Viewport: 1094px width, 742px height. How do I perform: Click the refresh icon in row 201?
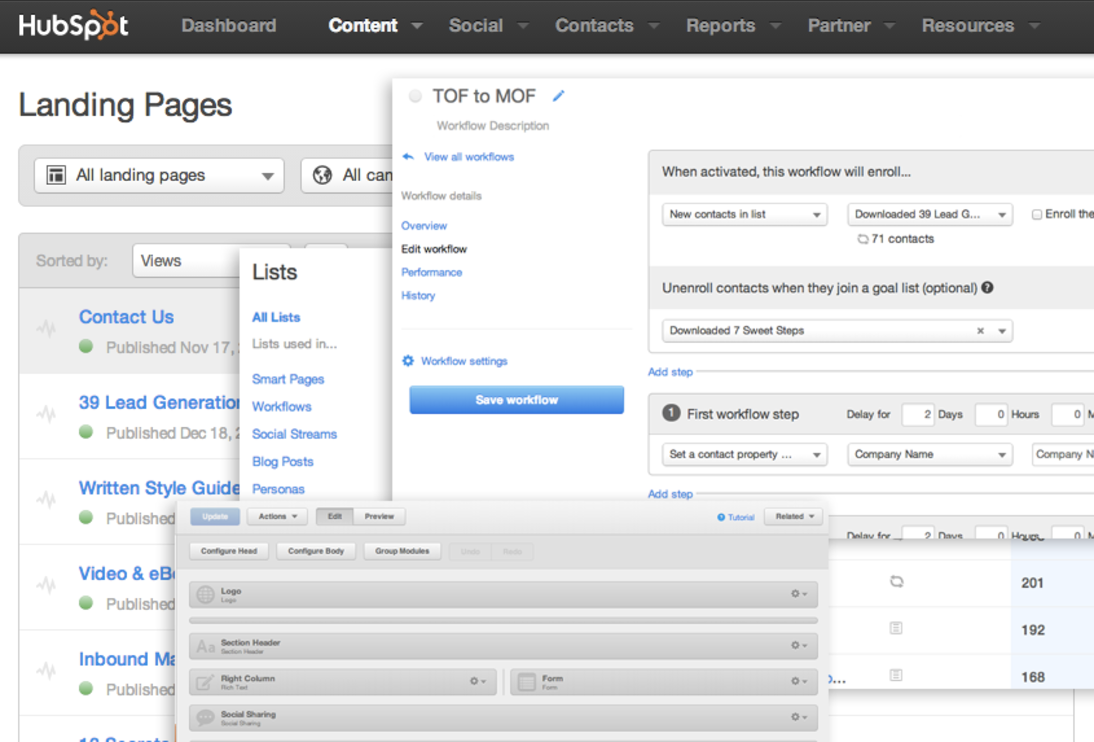[x=897, y=581]
